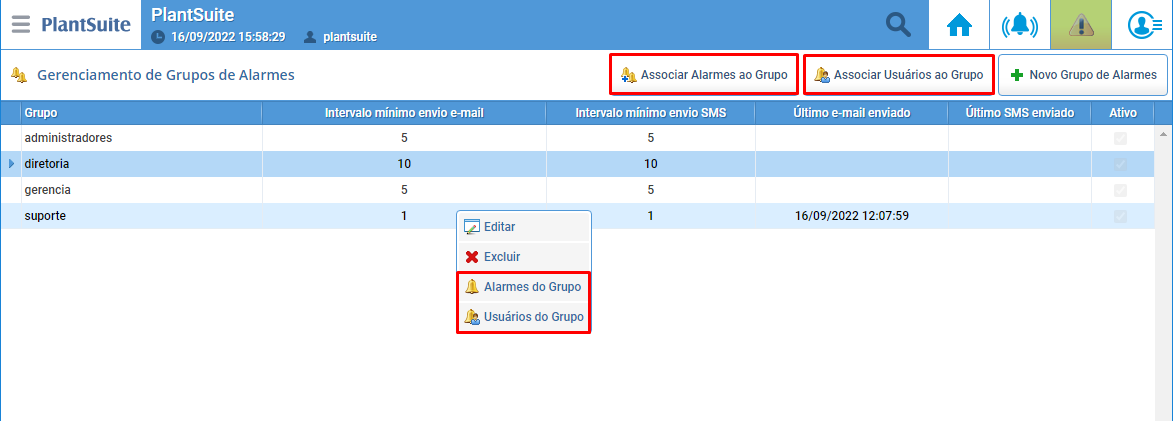
Task: Sort by the Grupo column header
Action: (141, 114)
